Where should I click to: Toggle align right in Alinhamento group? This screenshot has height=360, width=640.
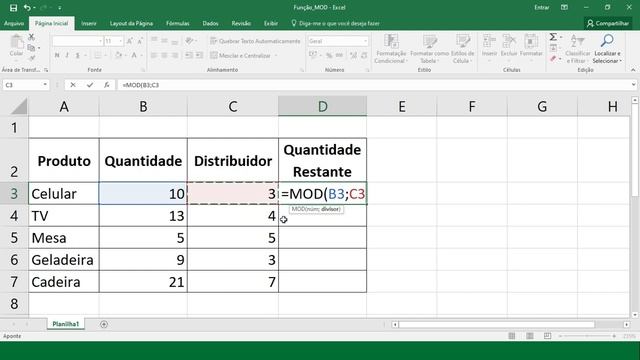coord(175,55)
